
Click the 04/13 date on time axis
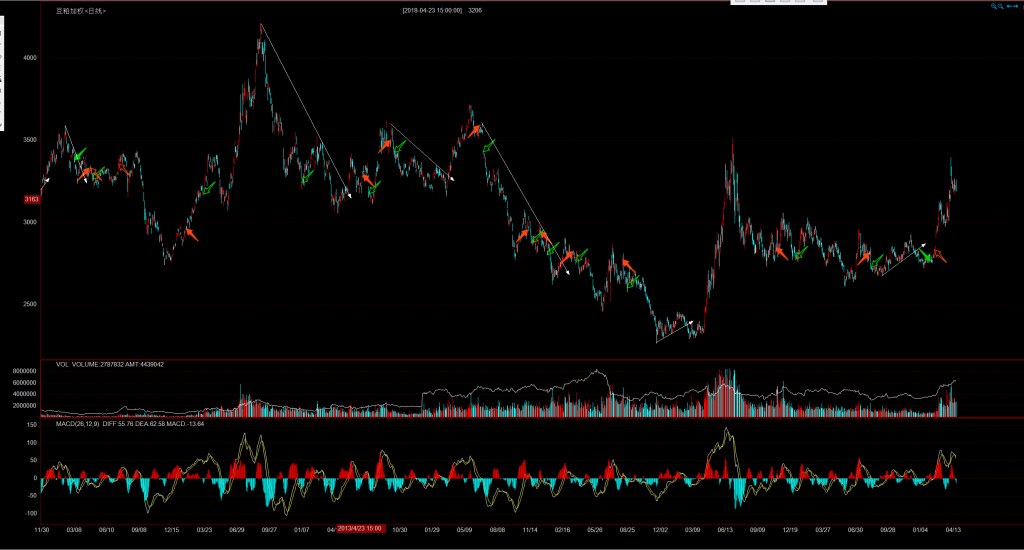pos(955,529)
